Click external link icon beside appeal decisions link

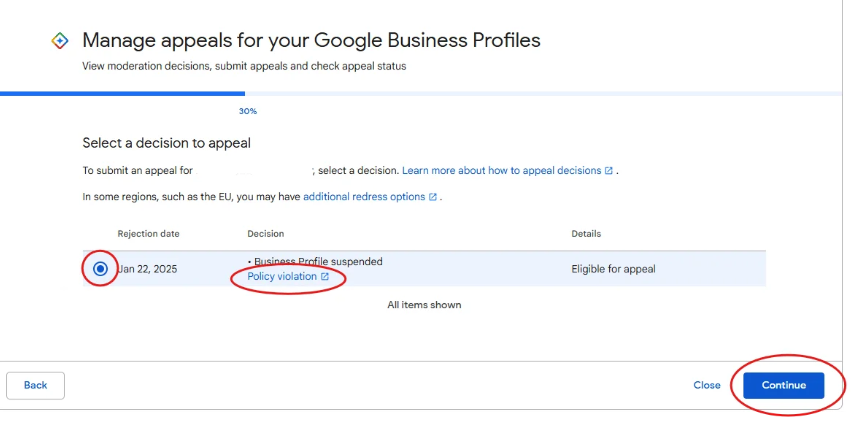(x=609, y=171)
